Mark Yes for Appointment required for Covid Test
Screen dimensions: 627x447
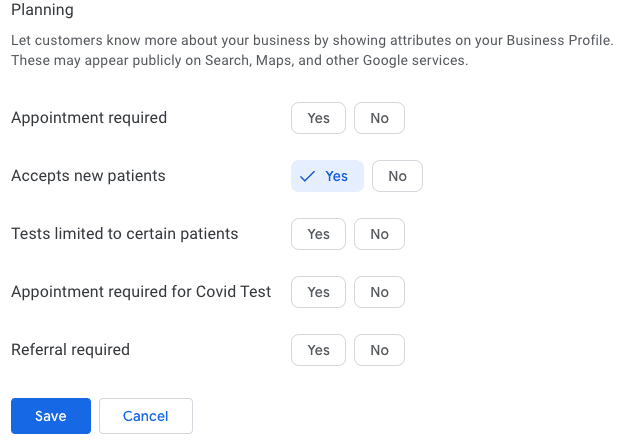(318, 292)
